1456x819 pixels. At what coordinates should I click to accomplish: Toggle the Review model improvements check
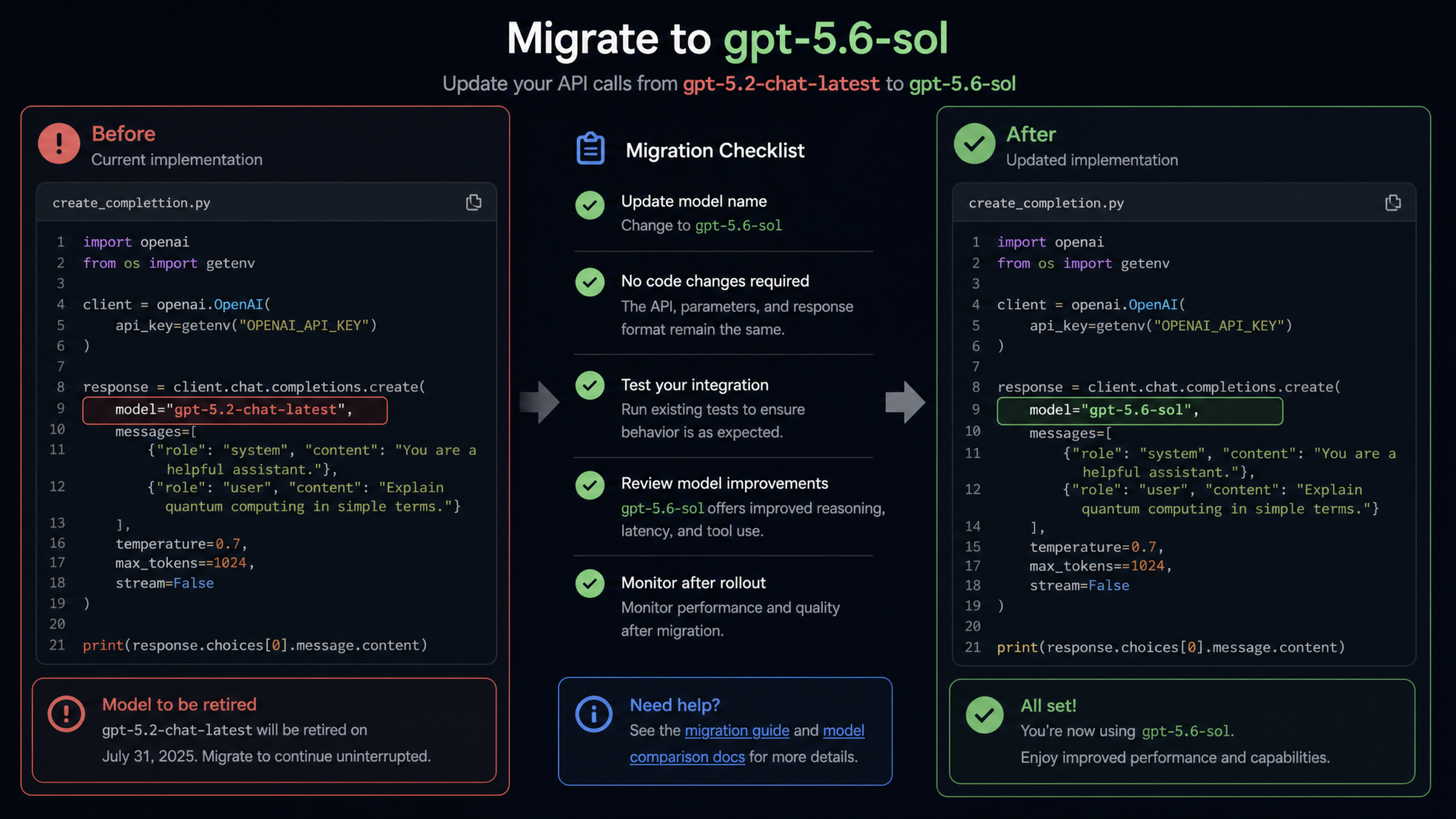tap(590, 485)
